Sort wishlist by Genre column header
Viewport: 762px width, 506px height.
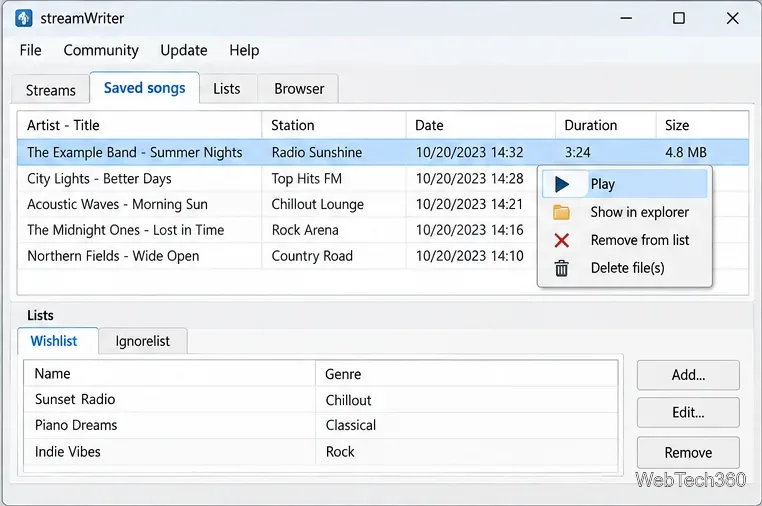[x=467, y=374]
